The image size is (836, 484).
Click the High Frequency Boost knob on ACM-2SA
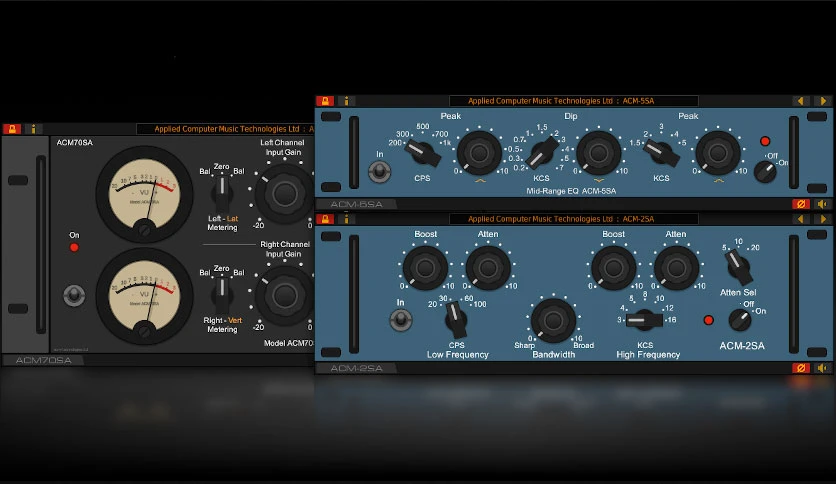[x=613, y=268]
